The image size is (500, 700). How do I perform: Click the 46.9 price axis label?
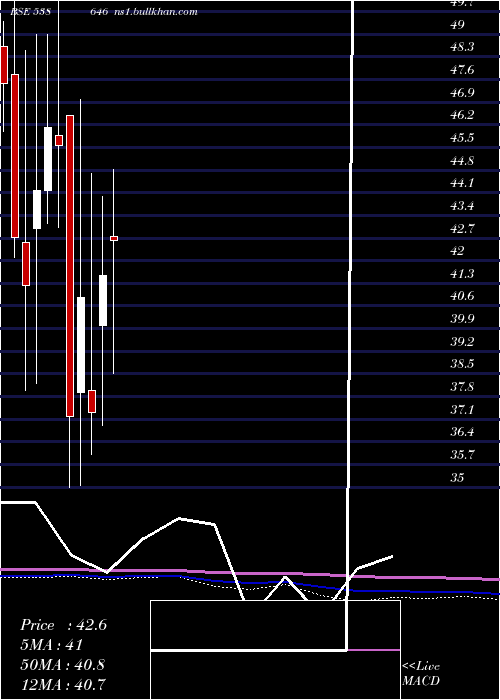(462, 92)
